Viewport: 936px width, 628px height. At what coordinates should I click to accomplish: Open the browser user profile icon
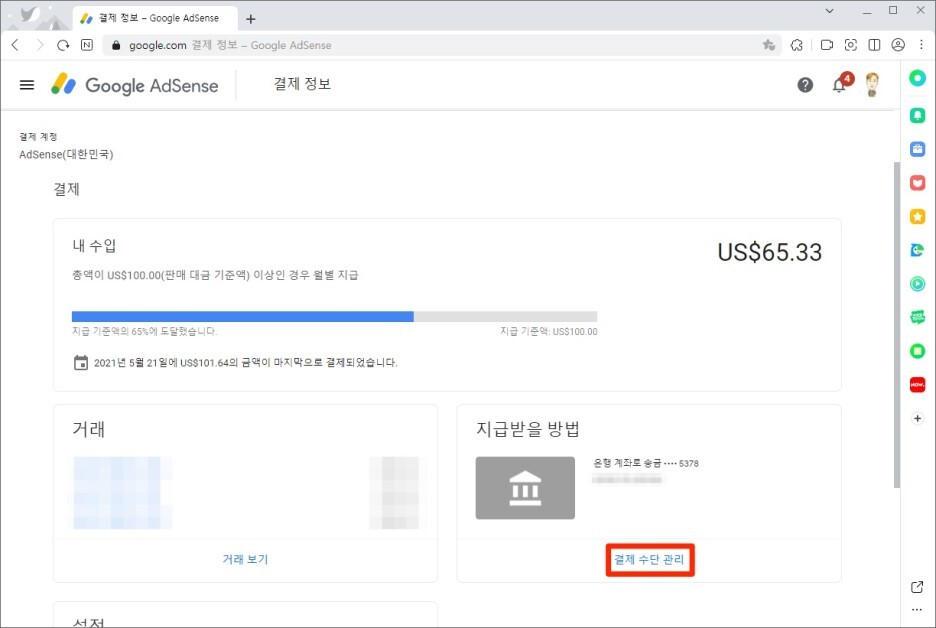(898, 45)
